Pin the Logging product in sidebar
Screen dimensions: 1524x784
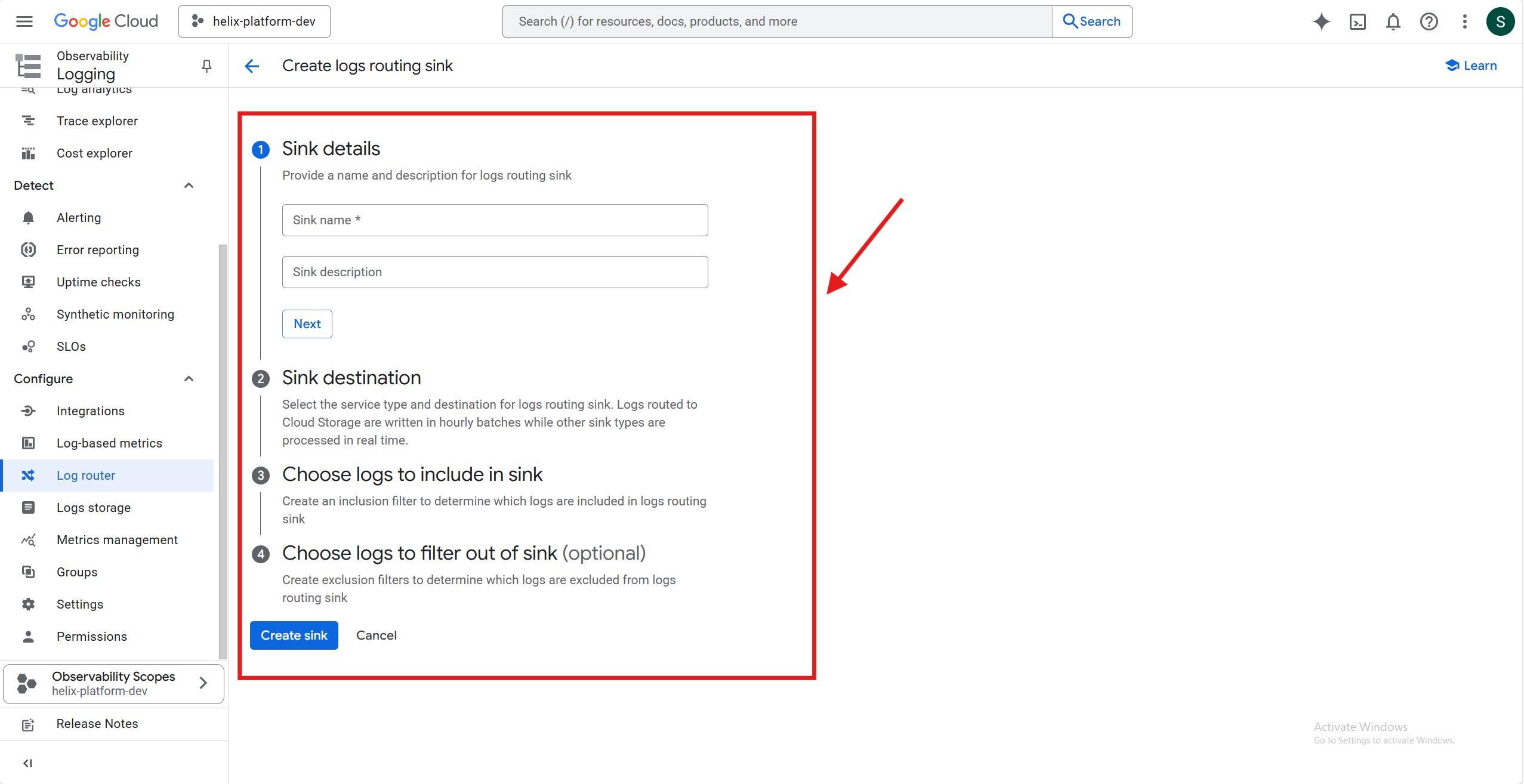[x=206, y=66]
